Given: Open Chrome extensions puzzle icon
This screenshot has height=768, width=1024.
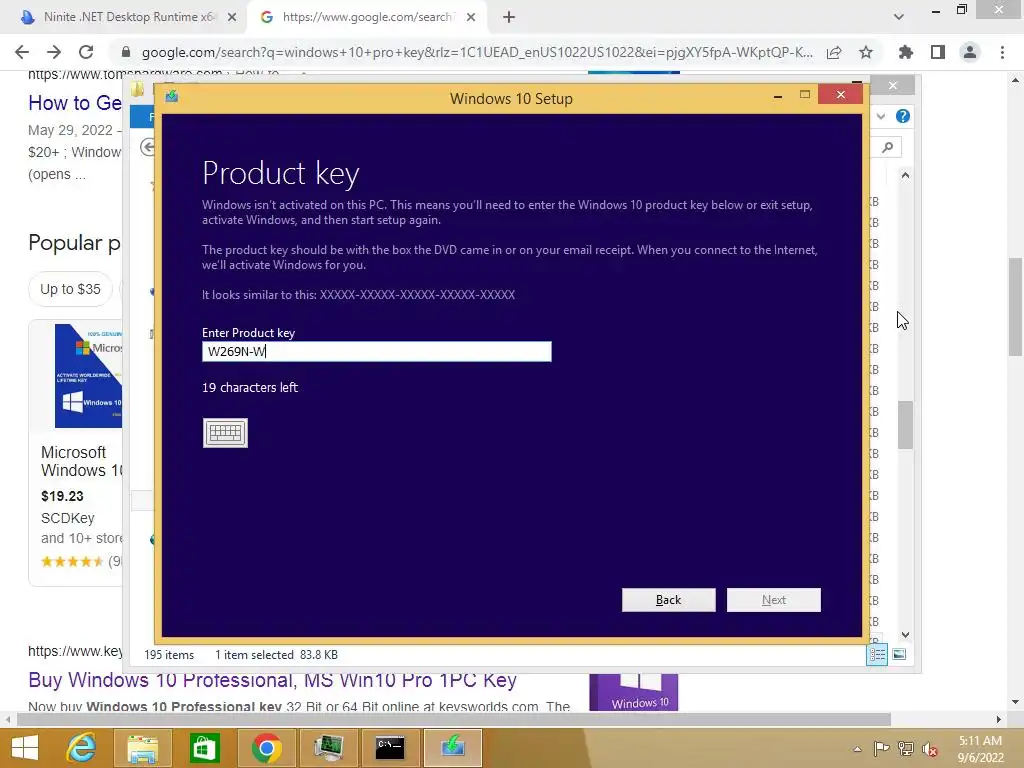Looking at the screenshot, I should pyautogui.click(x=906, y=52).
